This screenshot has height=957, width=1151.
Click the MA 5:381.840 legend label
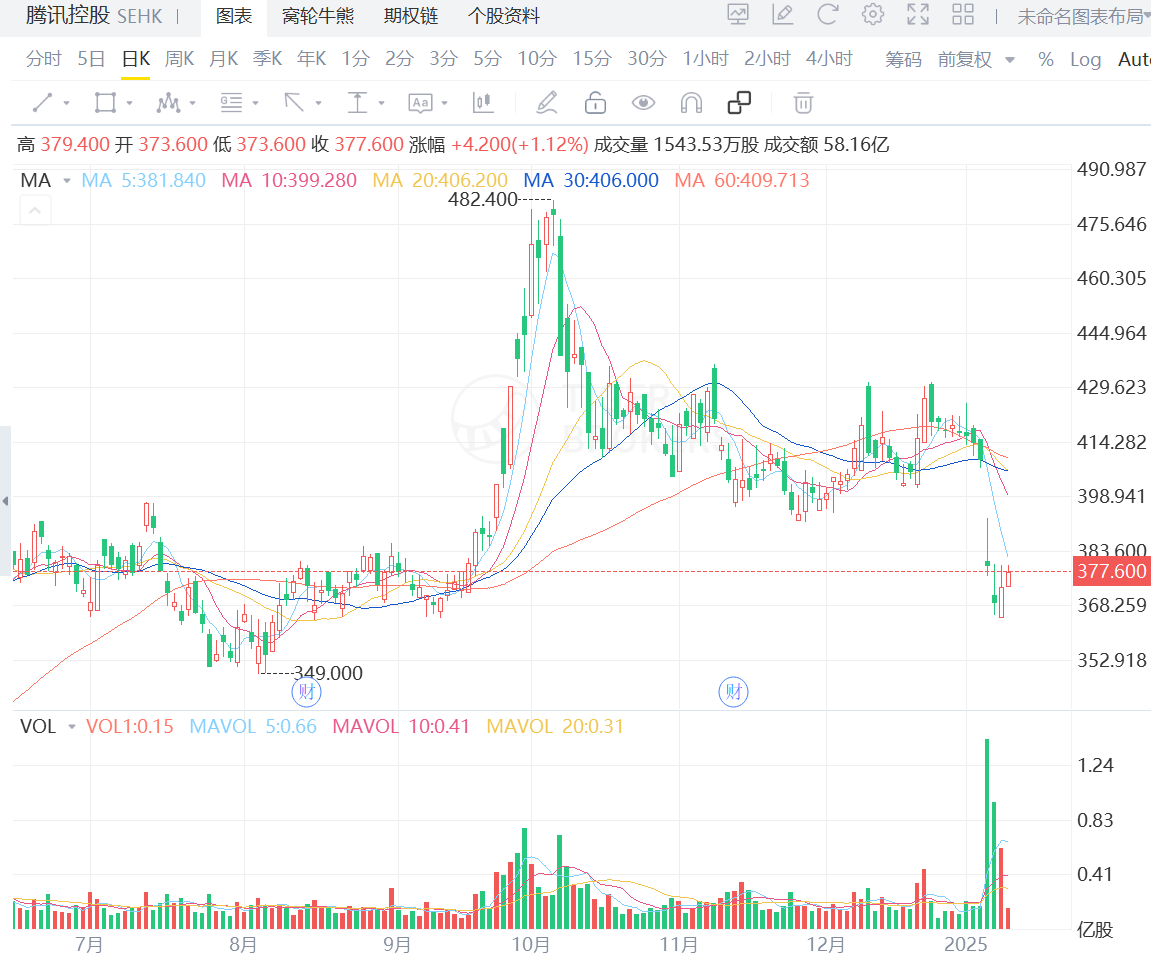[143, 181]
